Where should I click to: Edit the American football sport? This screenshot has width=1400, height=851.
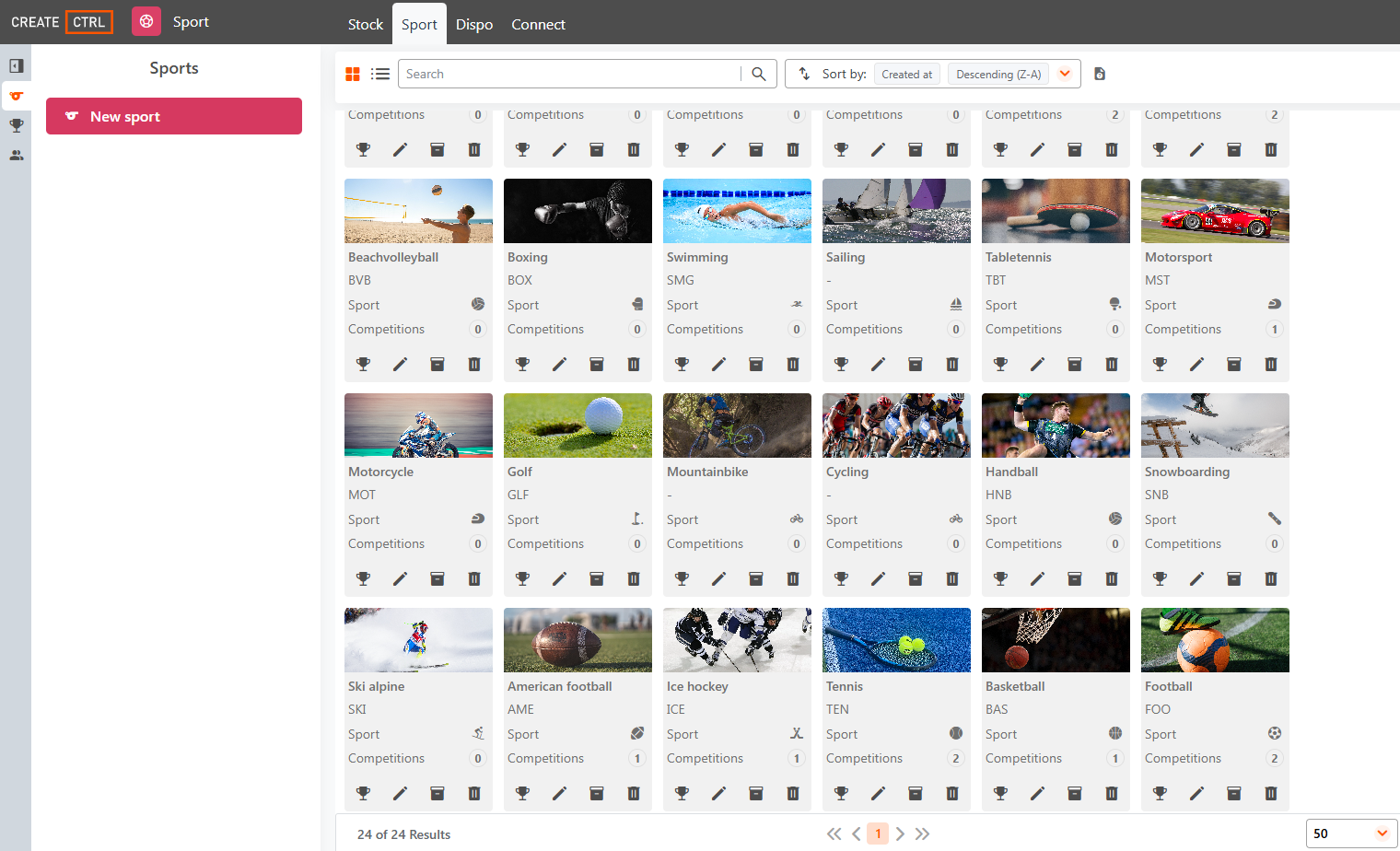tap(560, 793)
